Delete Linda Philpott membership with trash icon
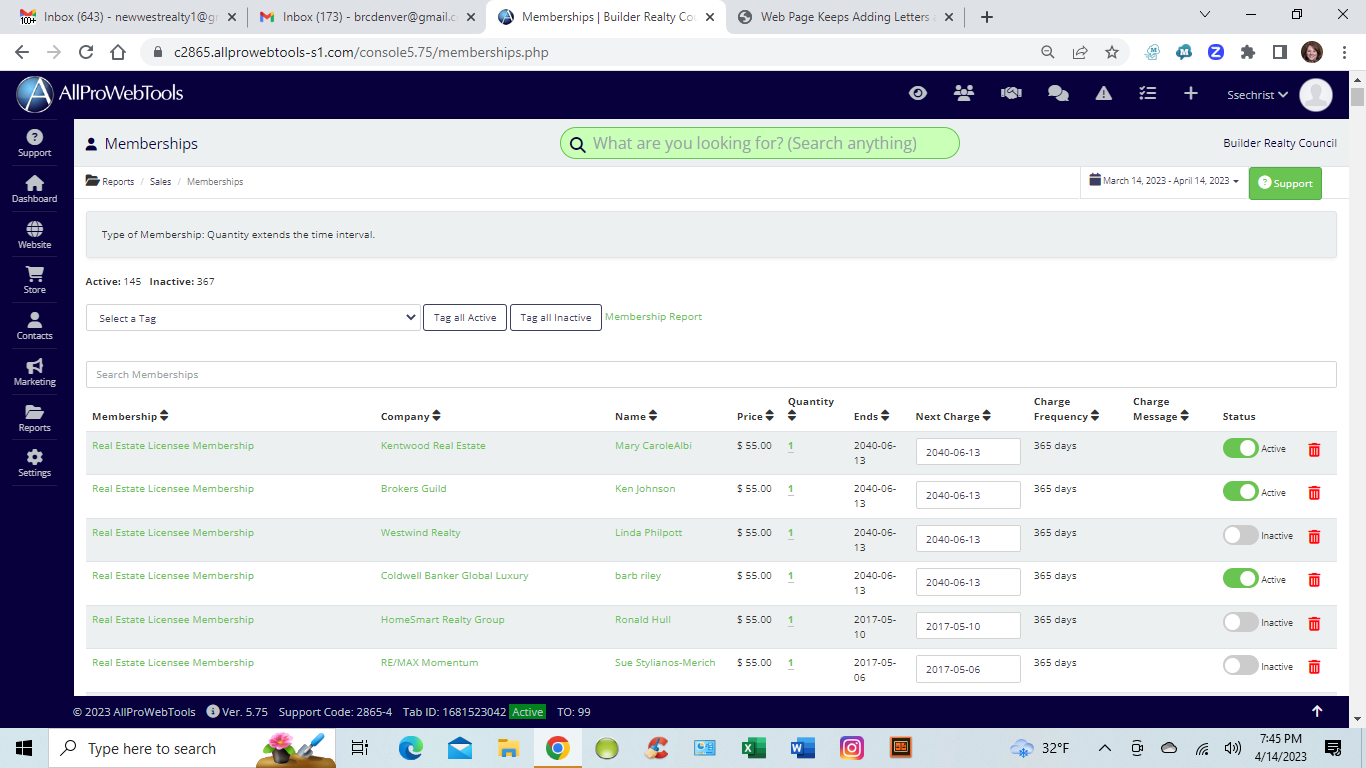 1314,536
